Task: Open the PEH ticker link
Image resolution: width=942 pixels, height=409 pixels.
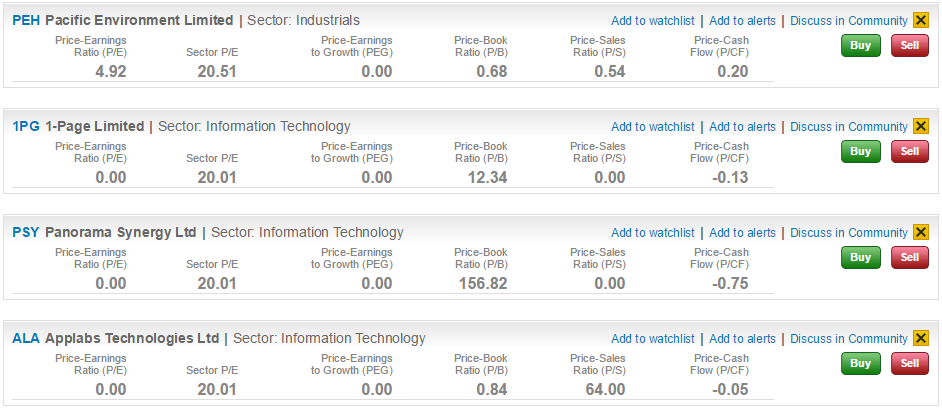Action: (25, 20)
